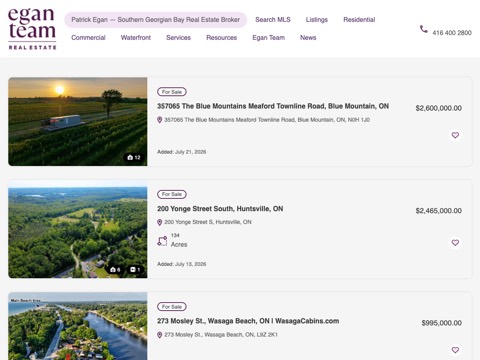The height and width of the screenshot is (360, 480).
Task: Favorite the Blue Mountains Meaford Townline listing
Action: point(455,135)
